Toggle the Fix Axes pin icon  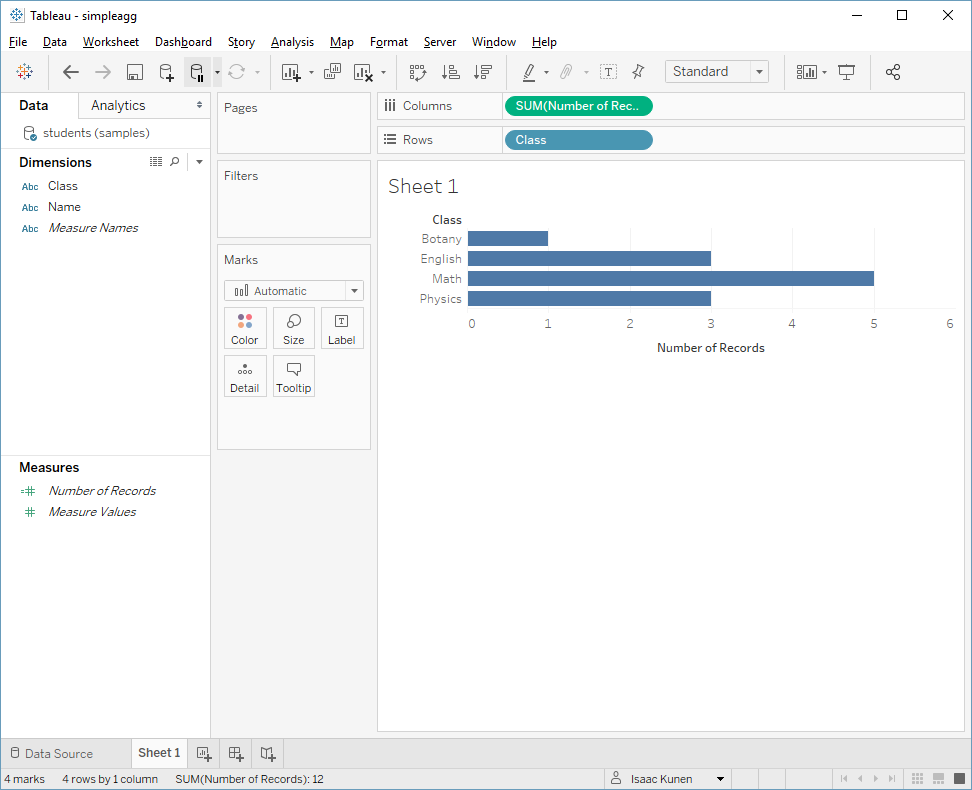(638, 72)
